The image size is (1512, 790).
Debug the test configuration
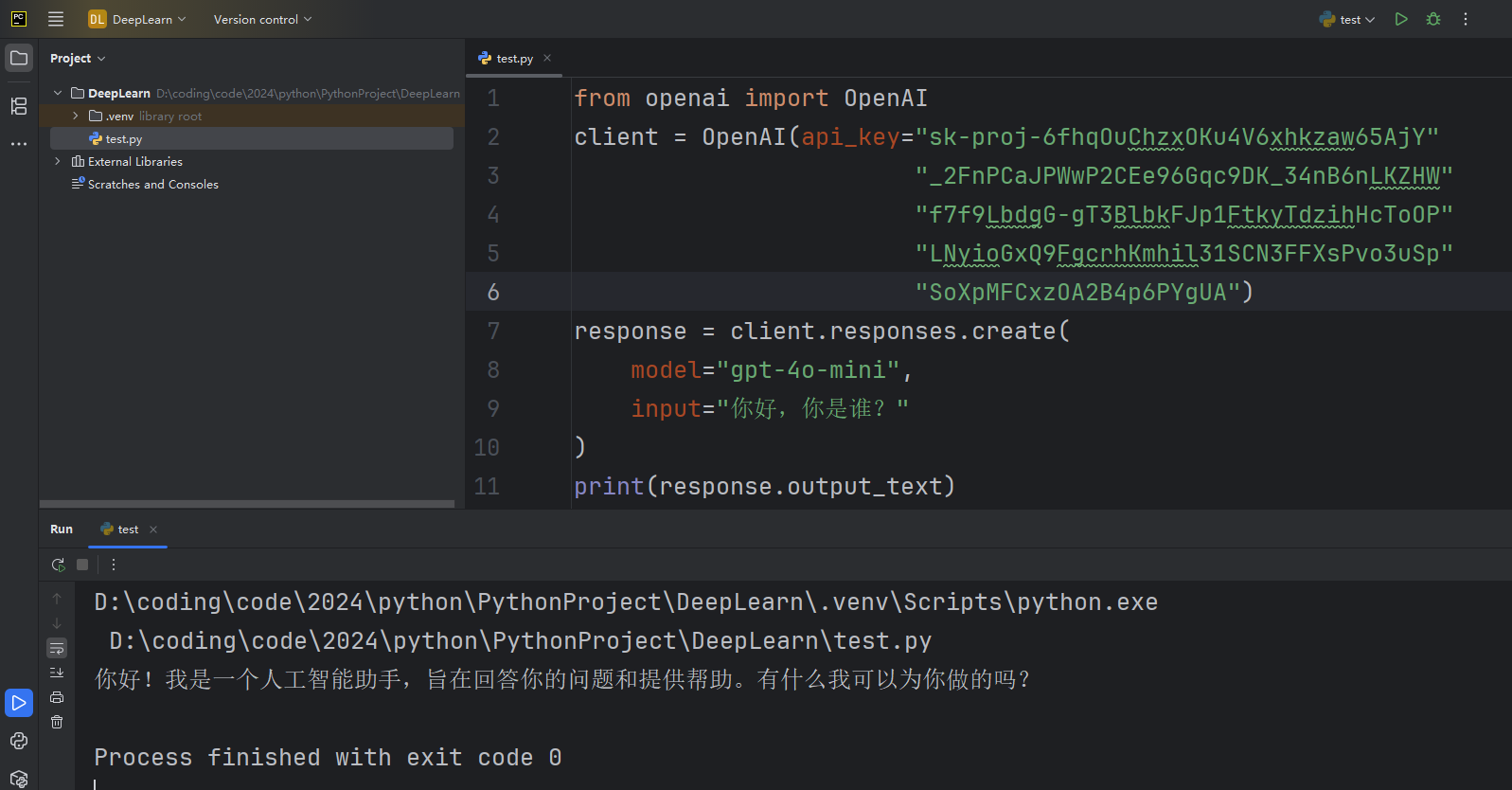[1433, 19]
